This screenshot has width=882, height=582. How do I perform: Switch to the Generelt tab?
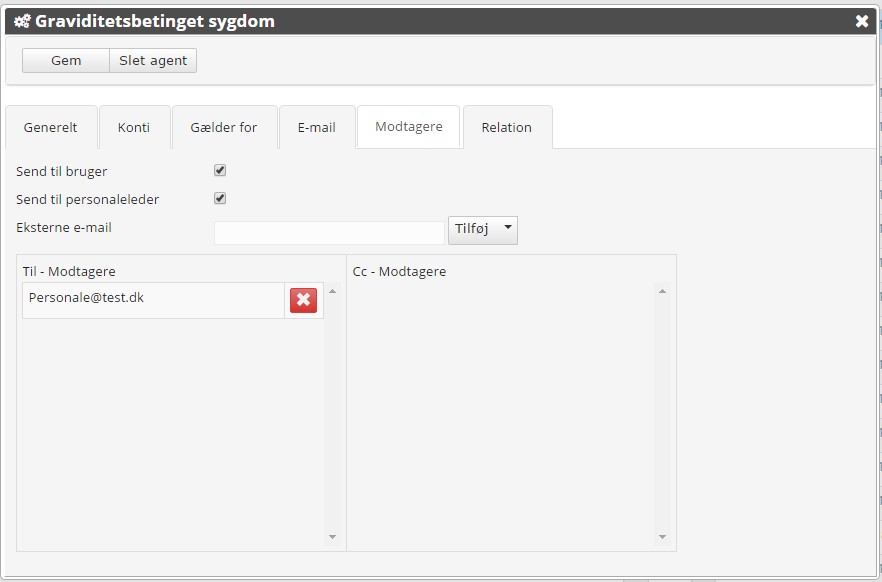coord(51,127)
